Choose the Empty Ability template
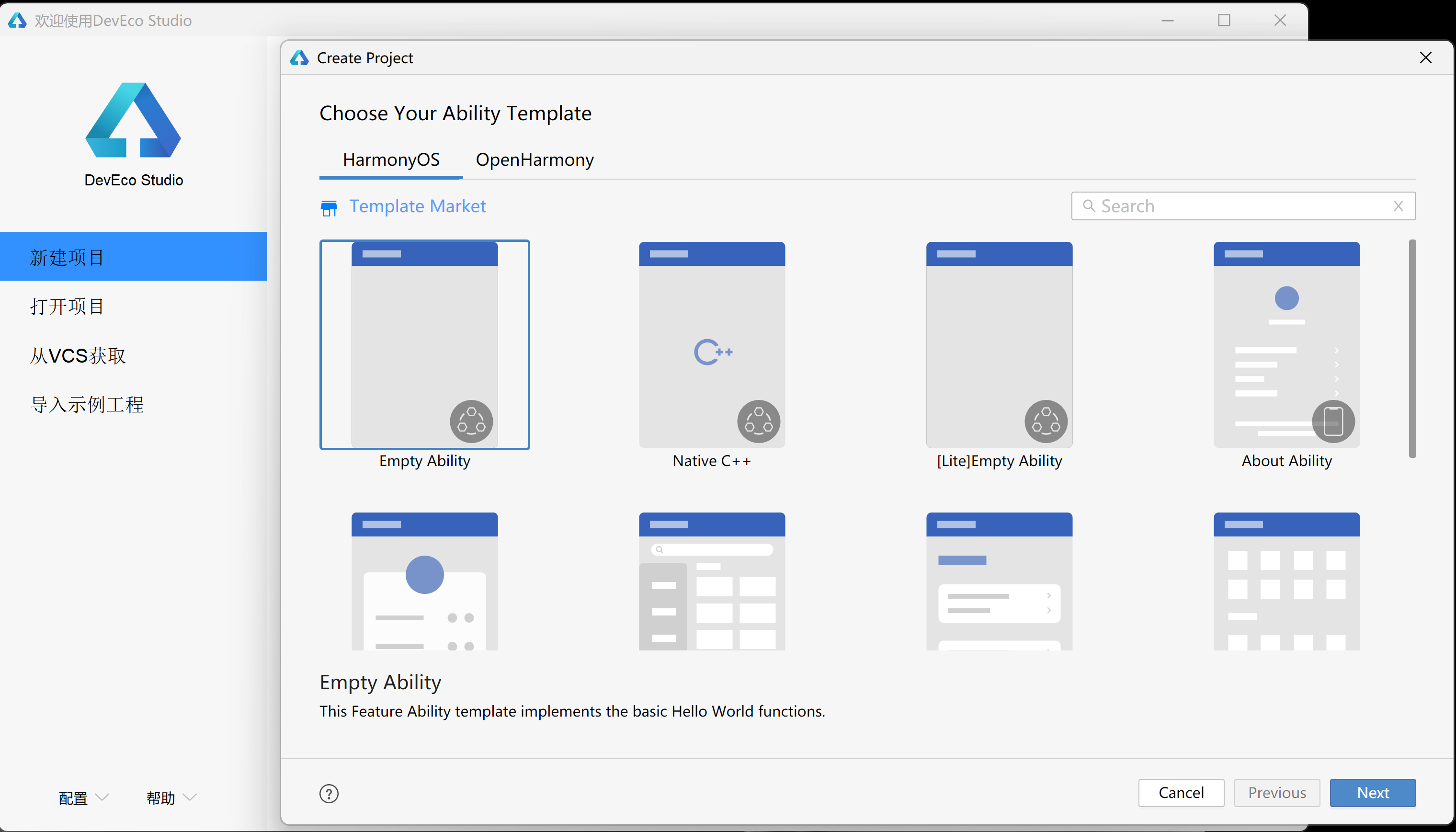The image size is (1456, 832). pos(424,344)
